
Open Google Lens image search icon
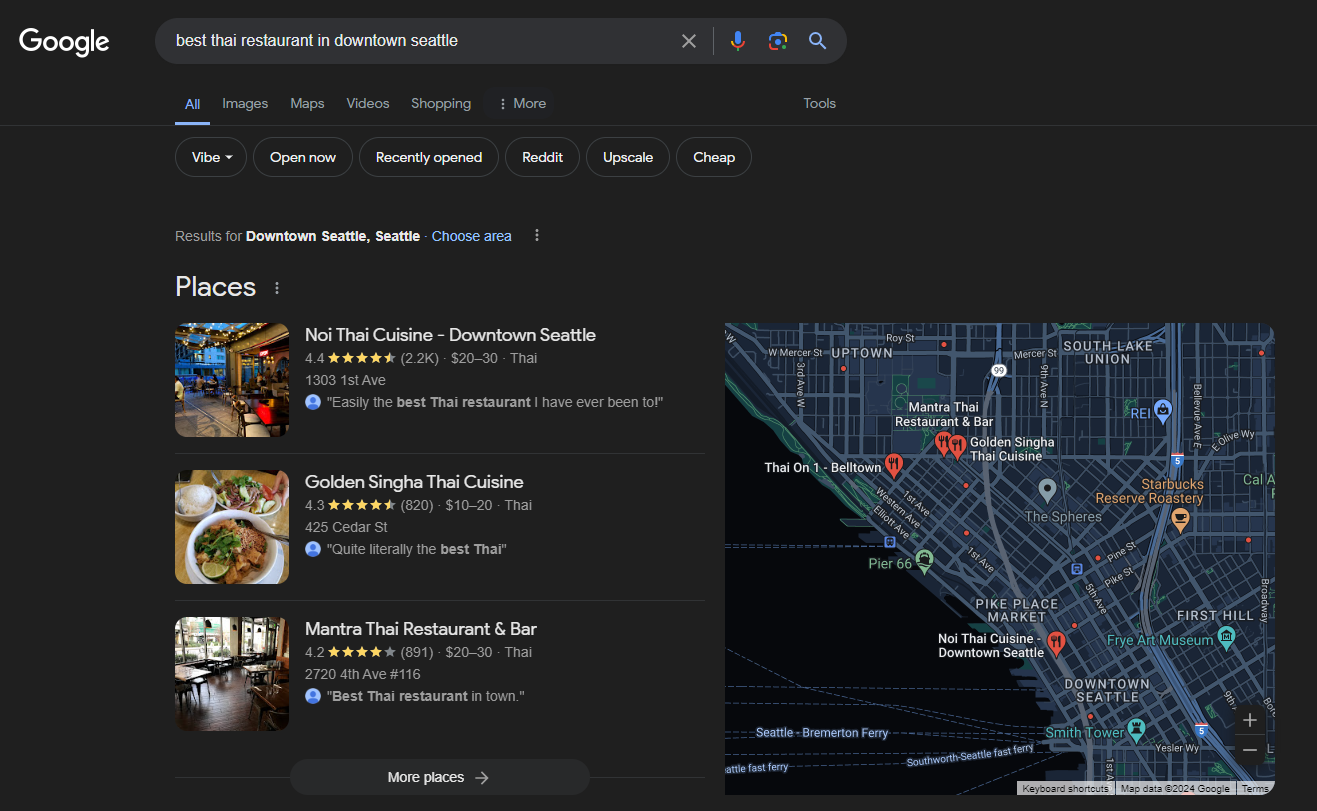coord(778,41)
